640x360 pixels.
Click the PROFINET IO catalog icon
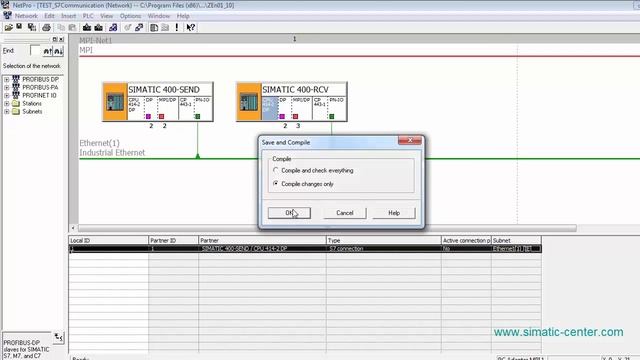(x=16, y=95)
